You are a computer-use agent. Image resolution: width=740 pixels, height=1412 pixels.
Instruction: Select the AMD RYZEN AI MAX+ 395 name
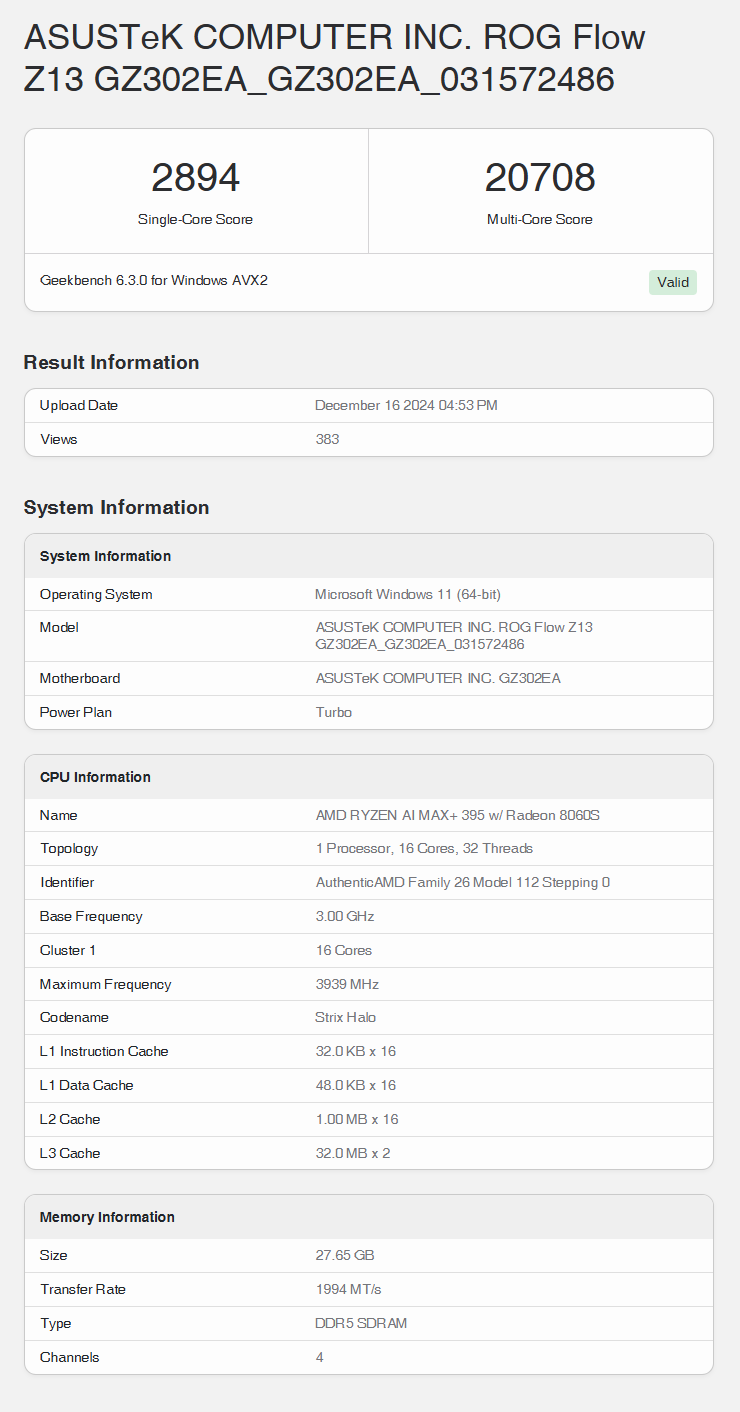click(457, 815)
